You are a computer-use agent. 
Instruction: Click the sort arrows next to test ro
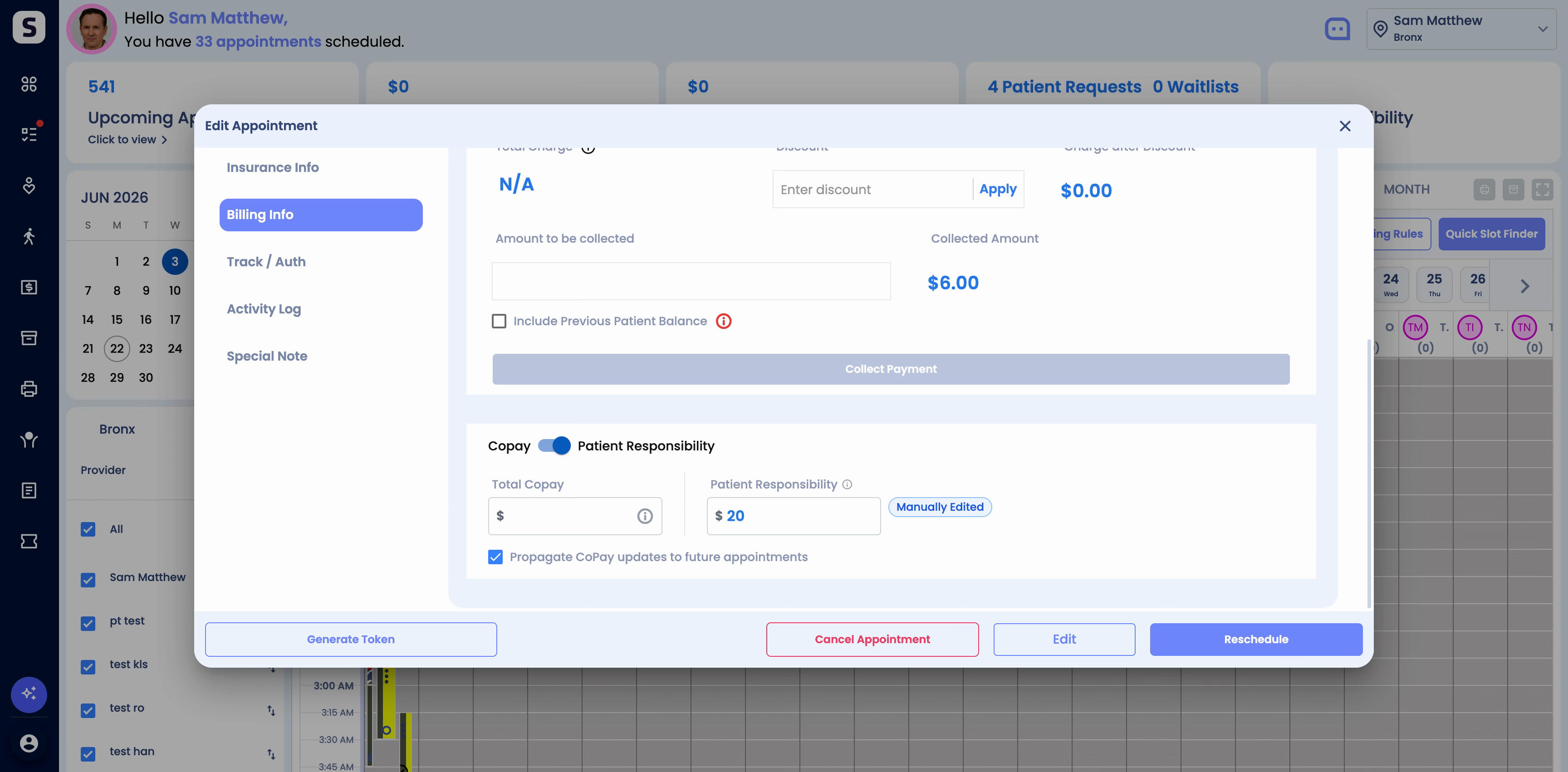click(x=271, y=710)
